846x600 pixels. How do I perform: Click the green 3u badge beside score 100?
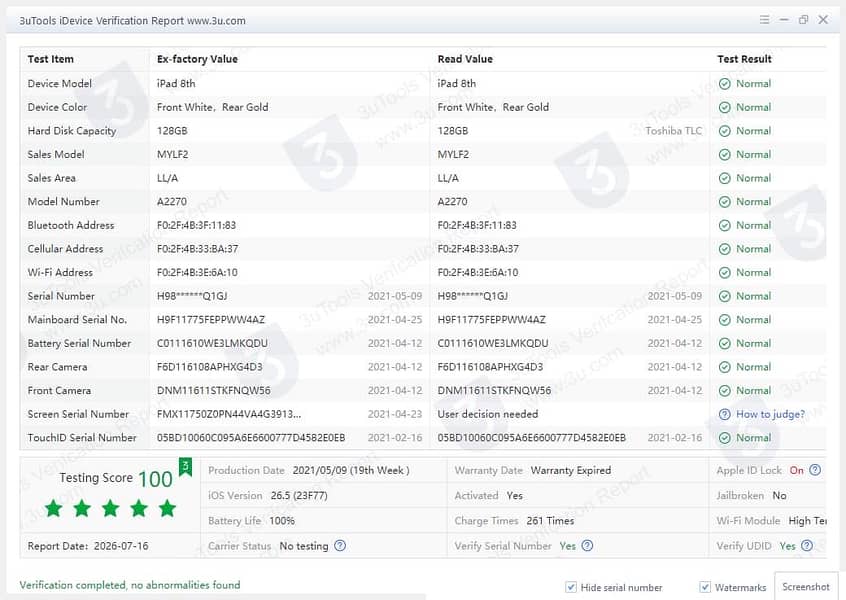[x=185, y=467]
